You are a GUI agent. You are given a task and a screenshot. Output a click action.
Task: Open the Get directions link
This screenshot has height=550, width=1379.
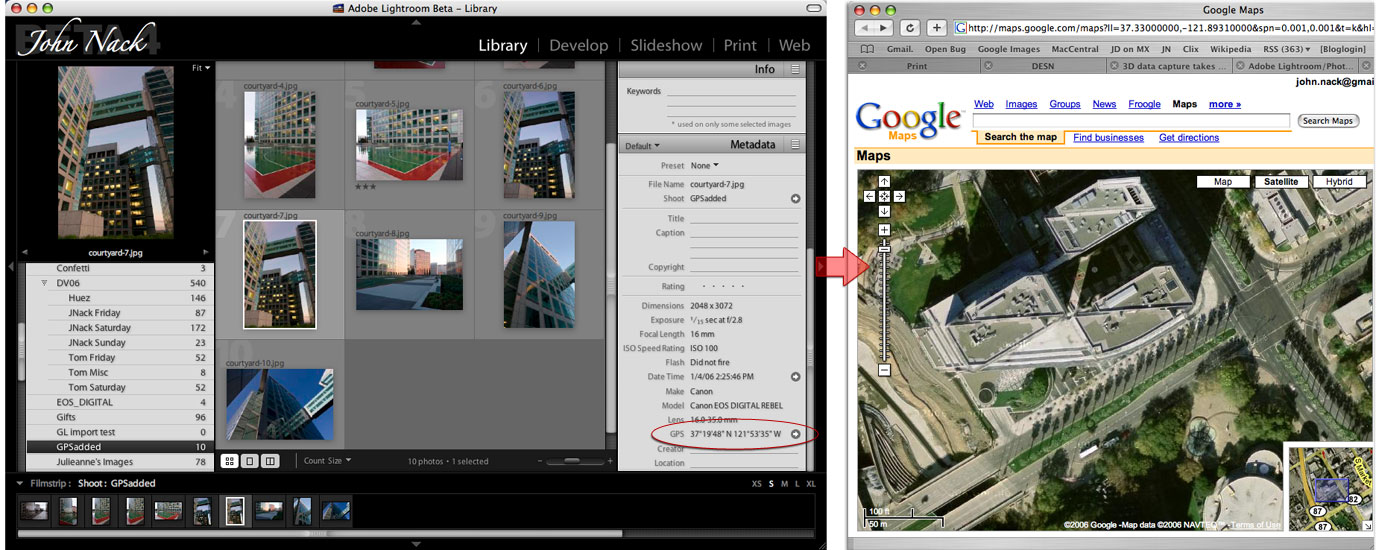point(1189,138)
